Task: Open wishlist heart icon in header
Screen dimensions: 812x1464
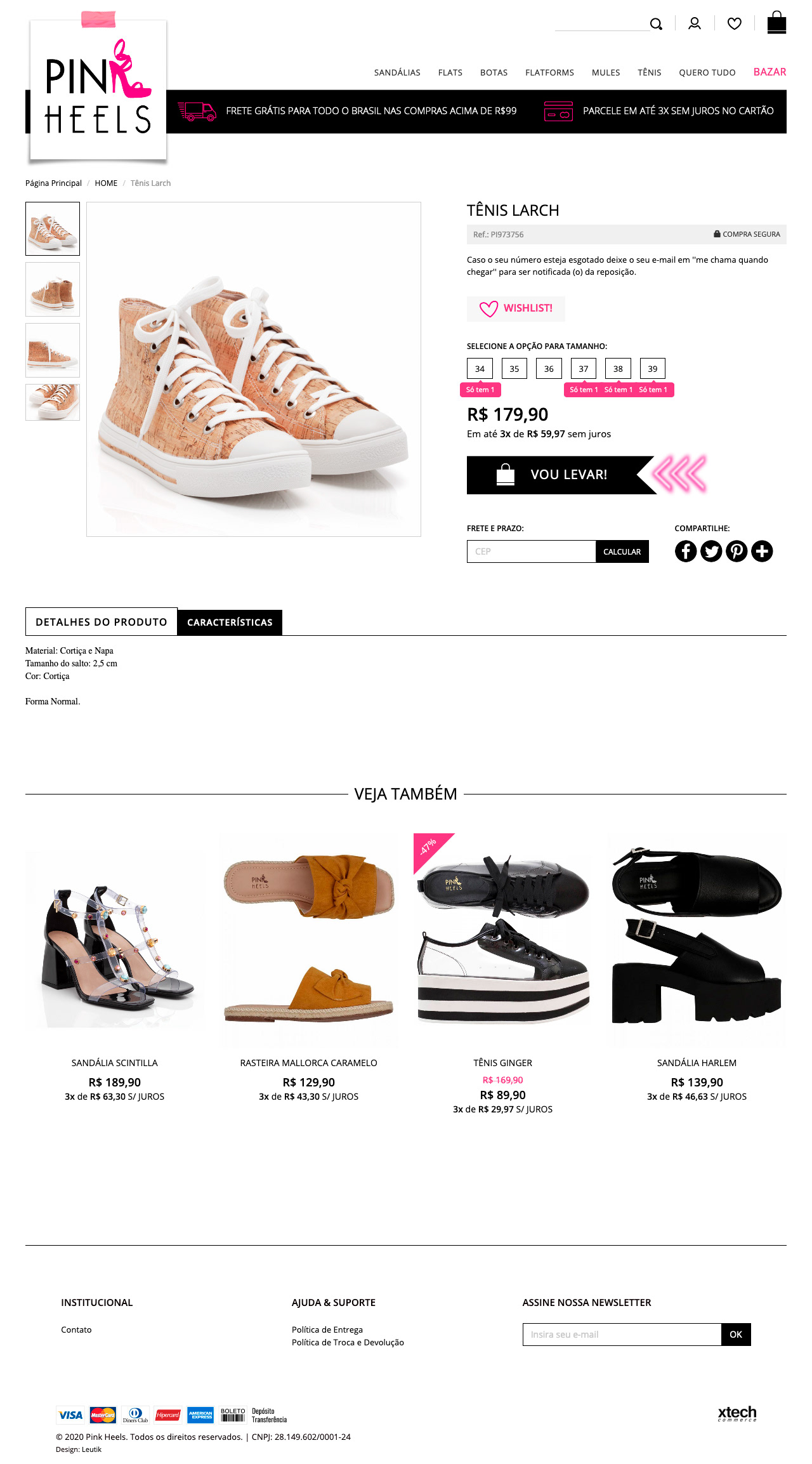Action: point(734,23)
